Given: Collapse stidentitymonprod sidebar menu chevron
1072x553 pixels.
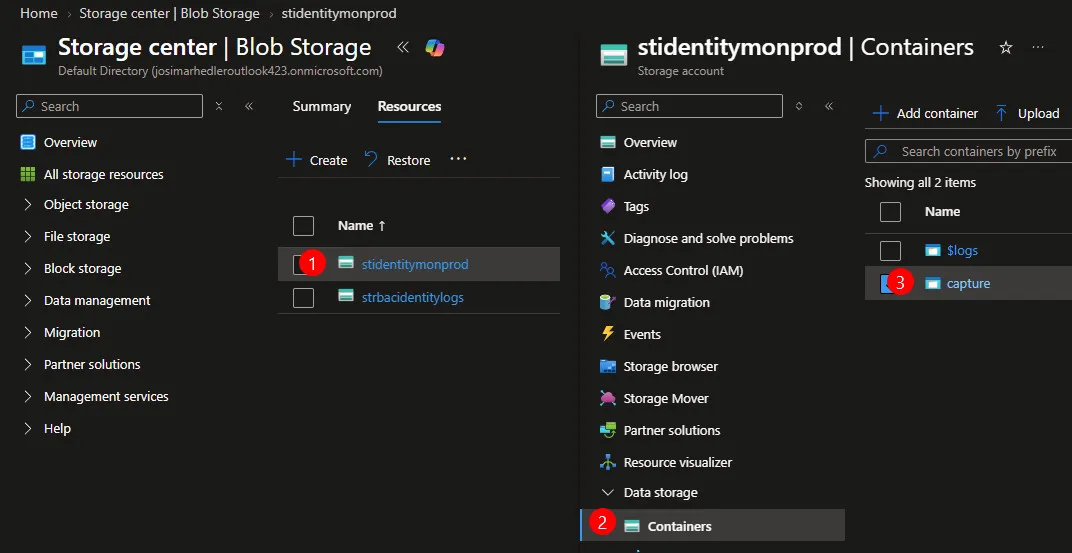Looking at the screenshot, I should [x=829, y=106].
